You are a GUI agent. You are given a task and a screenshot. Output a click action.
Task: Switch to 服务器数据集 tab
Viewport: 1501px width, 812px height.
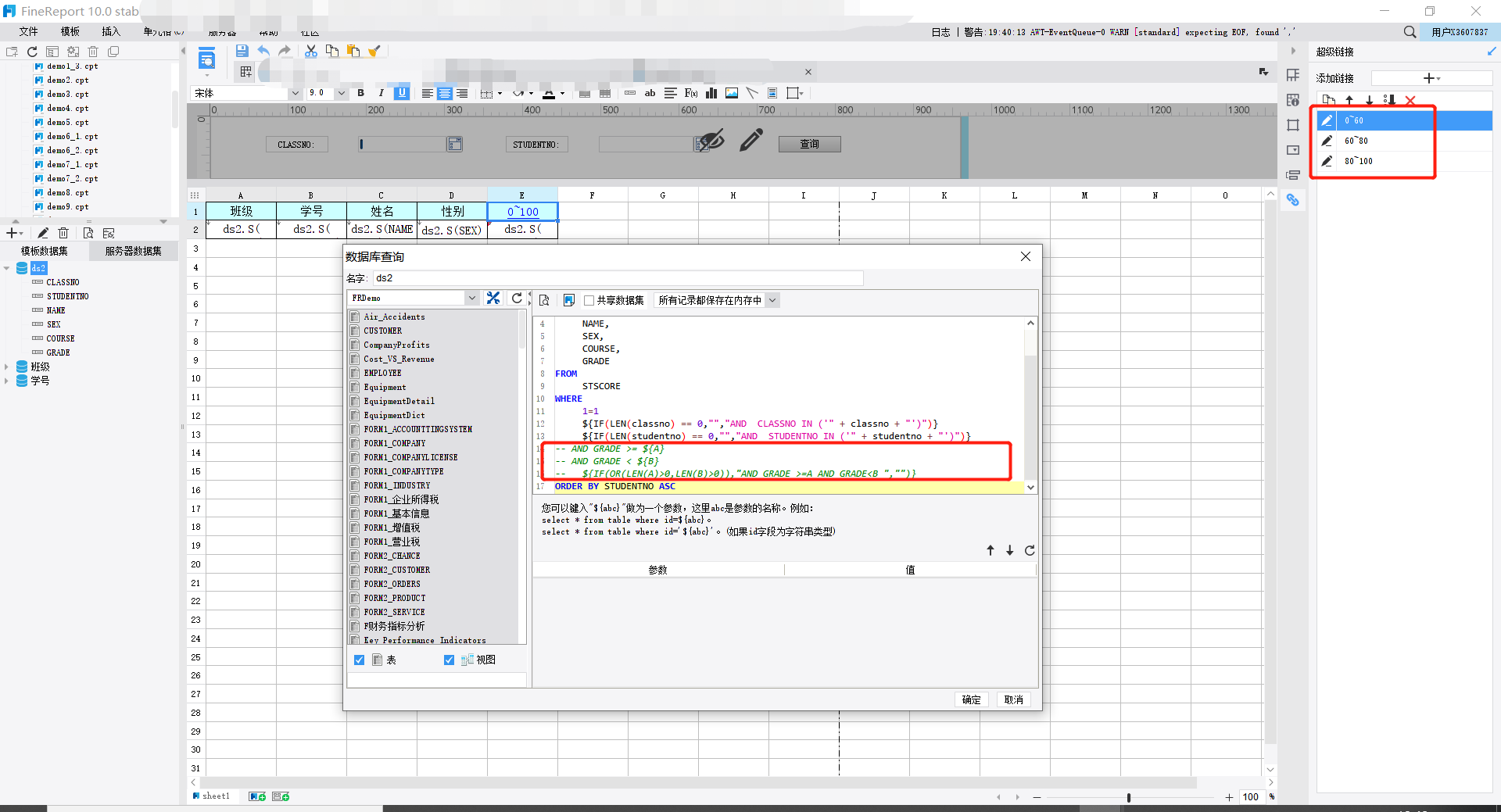click(134, 251)
